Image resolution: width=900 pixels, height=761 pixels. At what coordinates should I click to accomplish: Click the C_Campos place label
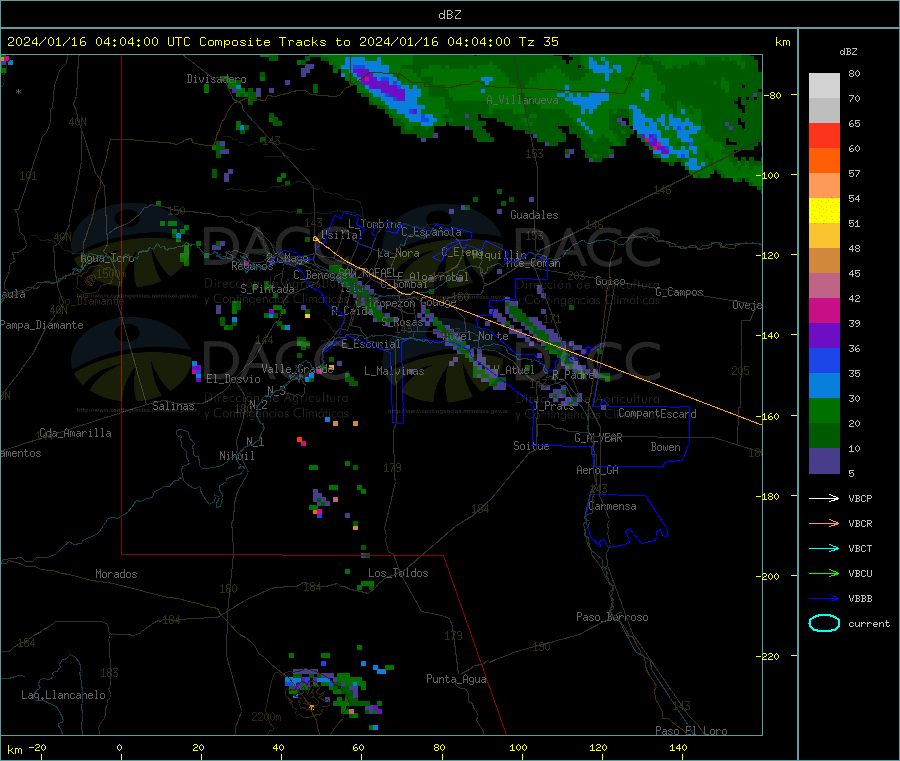tap(679, 292)
